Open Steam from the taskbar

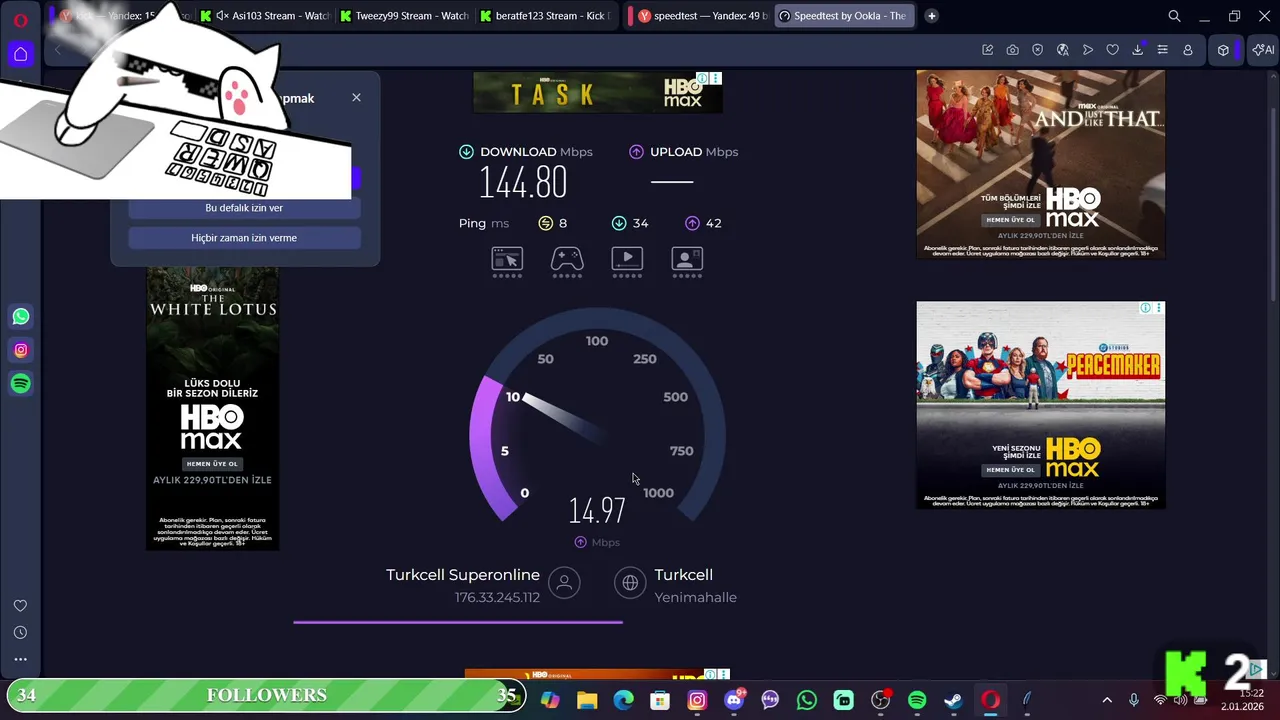[954, 701]
